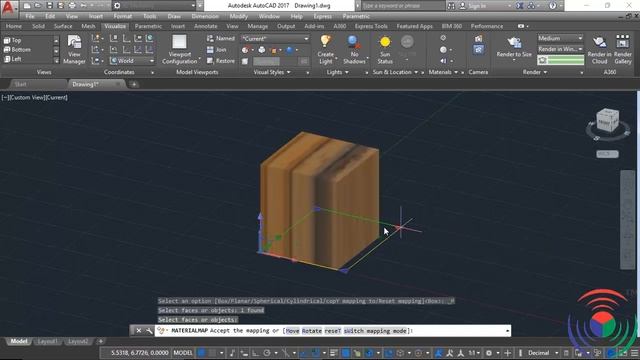Click the Named viewports button
Viewport: 640px width, 360px height.
coord(221,38)
